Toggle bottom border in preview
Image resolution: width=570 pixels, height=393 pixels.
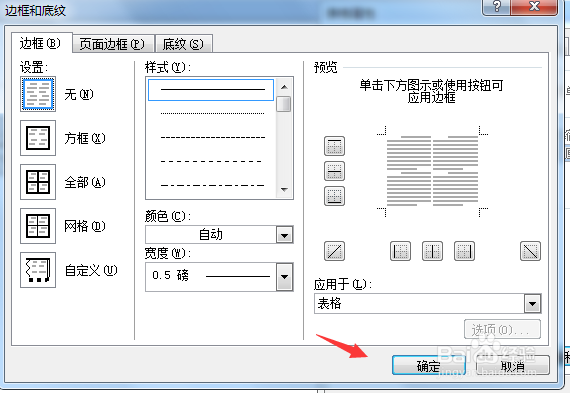point(334,196)
